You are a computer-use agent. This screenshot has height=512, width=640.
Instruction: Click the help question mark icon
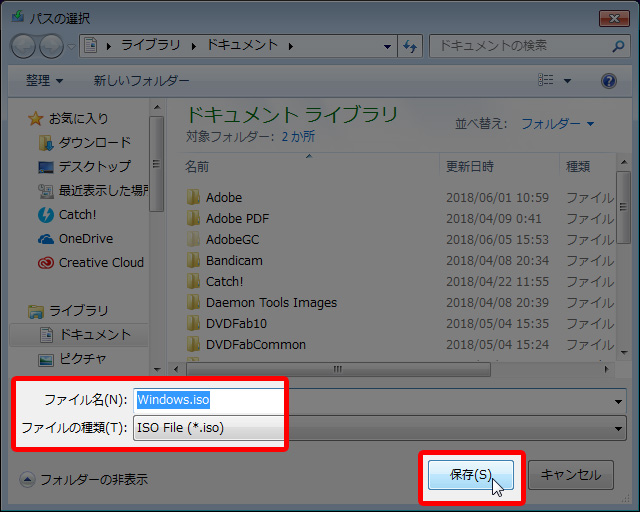(x=608, y=81)
